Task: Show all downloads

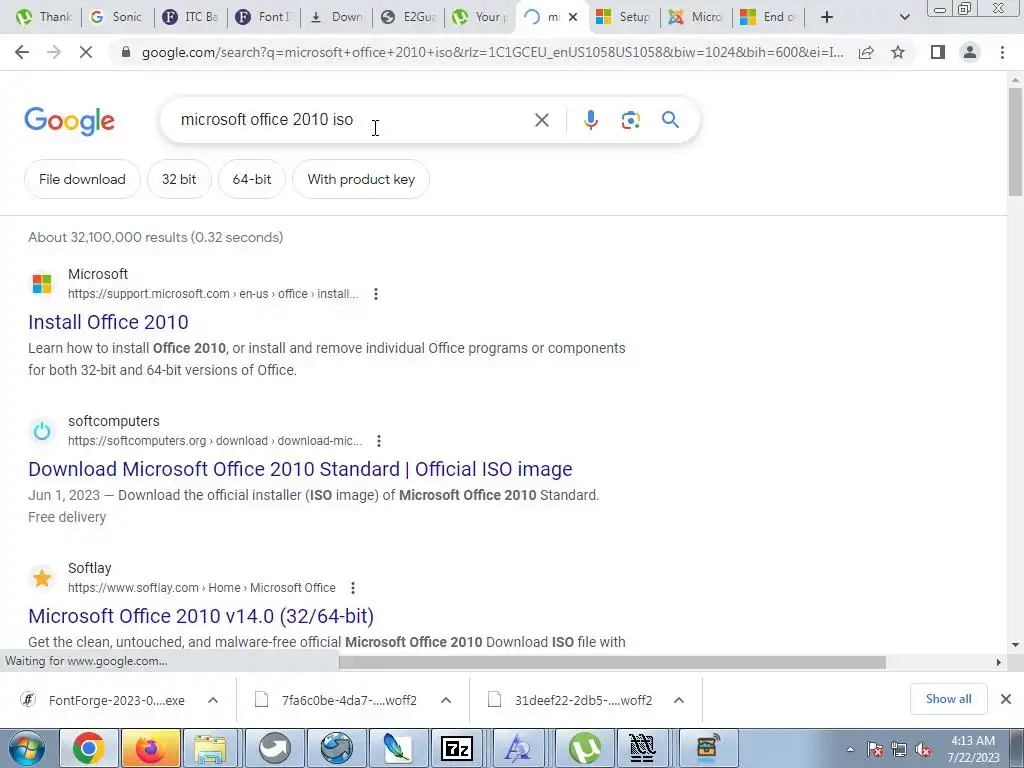Action: coord(948,699)
